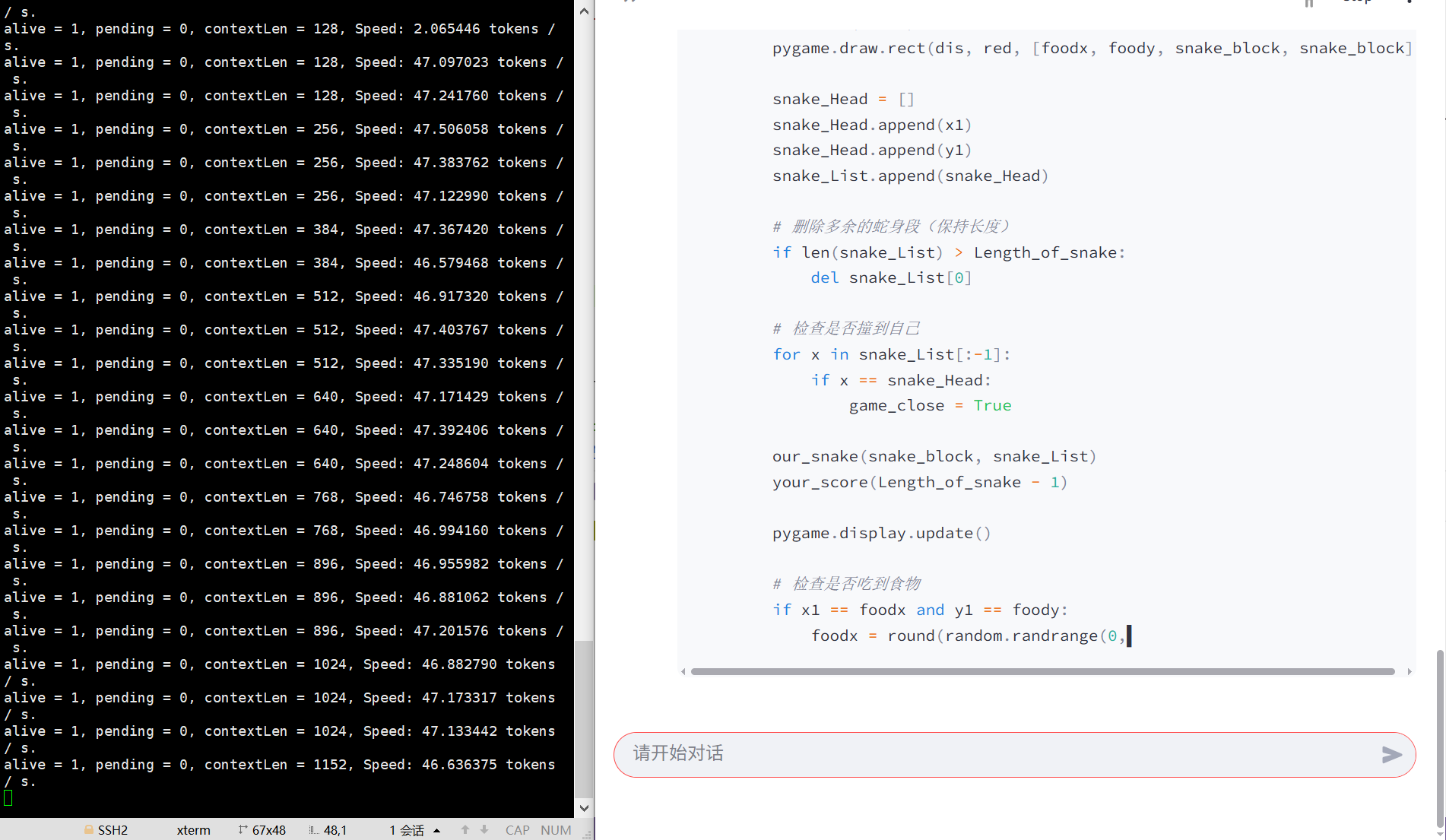Click the code block scroll-left arrow
This screenshot has width=1446, height=840.
(x=683, y=671)
